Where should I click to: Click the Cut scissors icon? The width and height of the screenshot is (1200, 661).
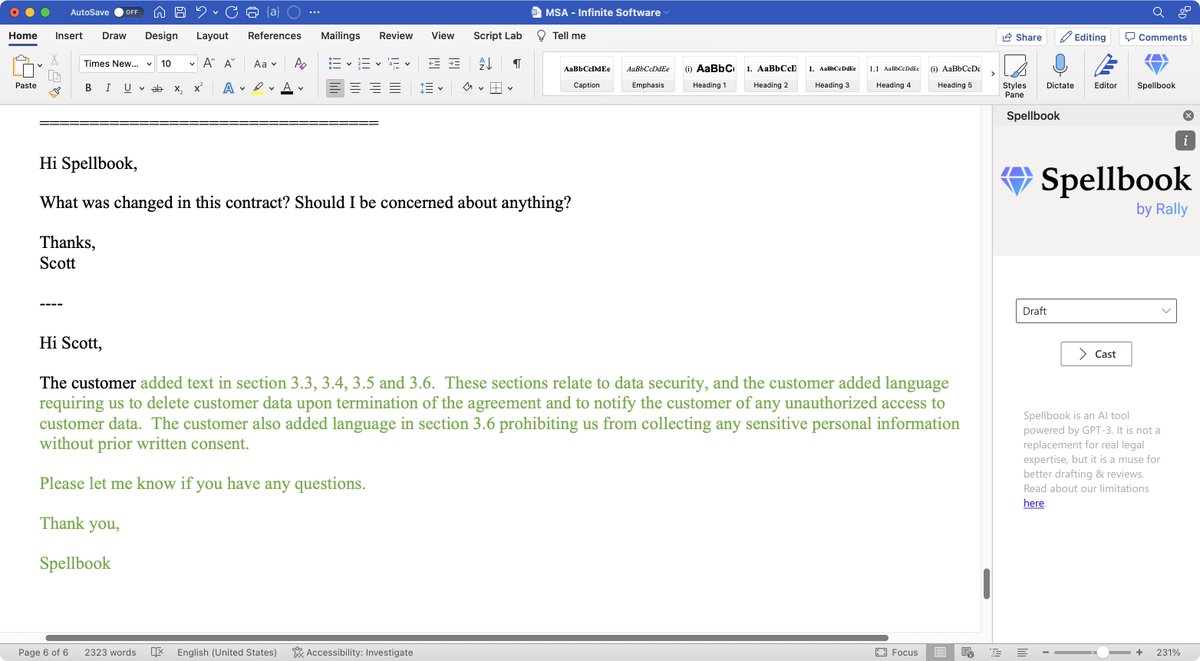click(55, 59)
